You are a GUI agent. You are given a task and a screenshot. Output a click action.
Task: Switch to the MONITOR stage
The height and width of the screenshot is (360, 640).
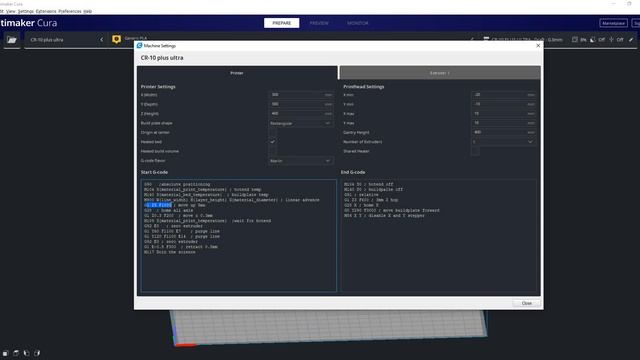(x=358, y=23)
